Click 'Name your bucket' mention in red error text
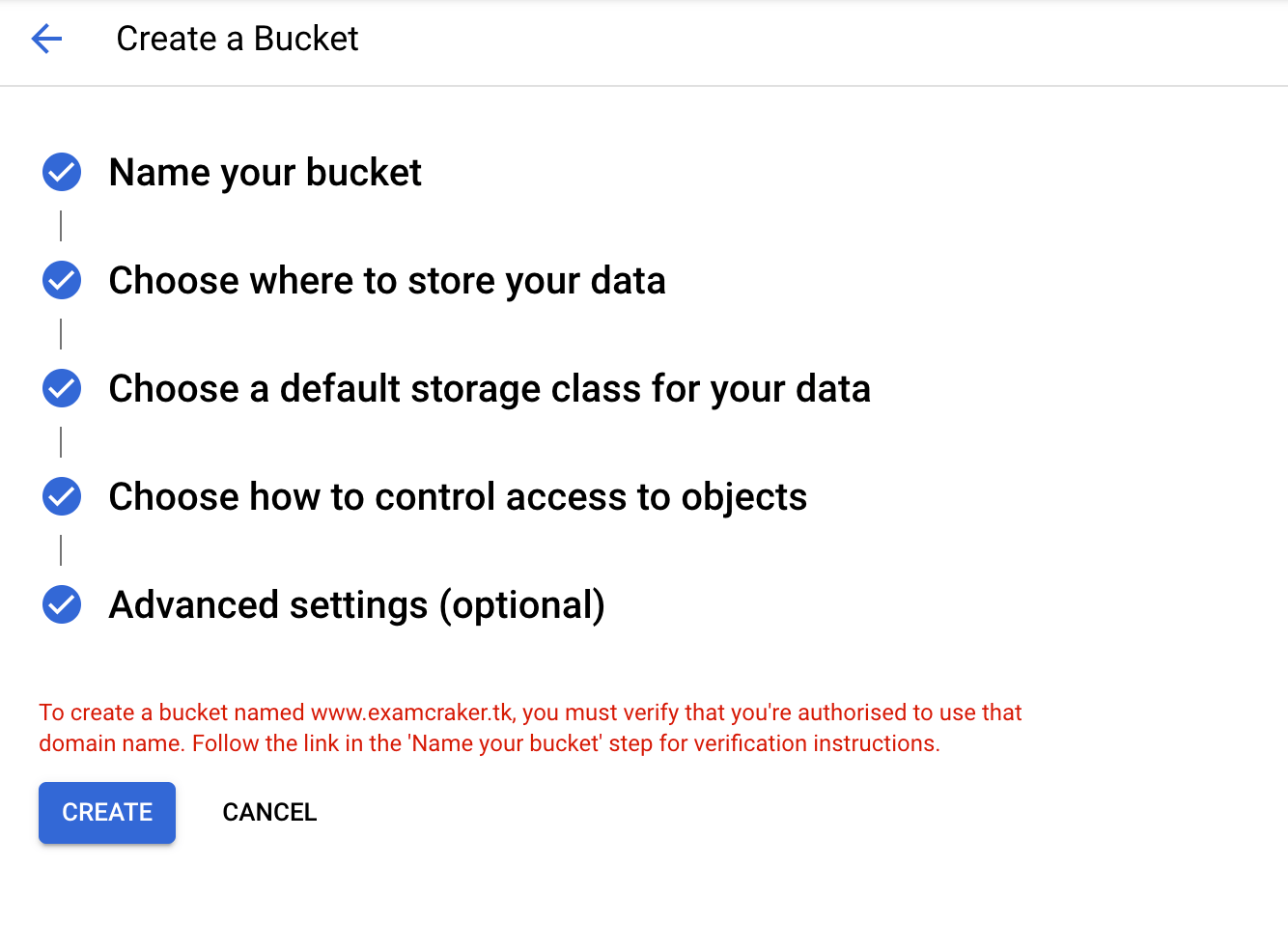This screenshot has height=950, width=1288. [505, 743]
